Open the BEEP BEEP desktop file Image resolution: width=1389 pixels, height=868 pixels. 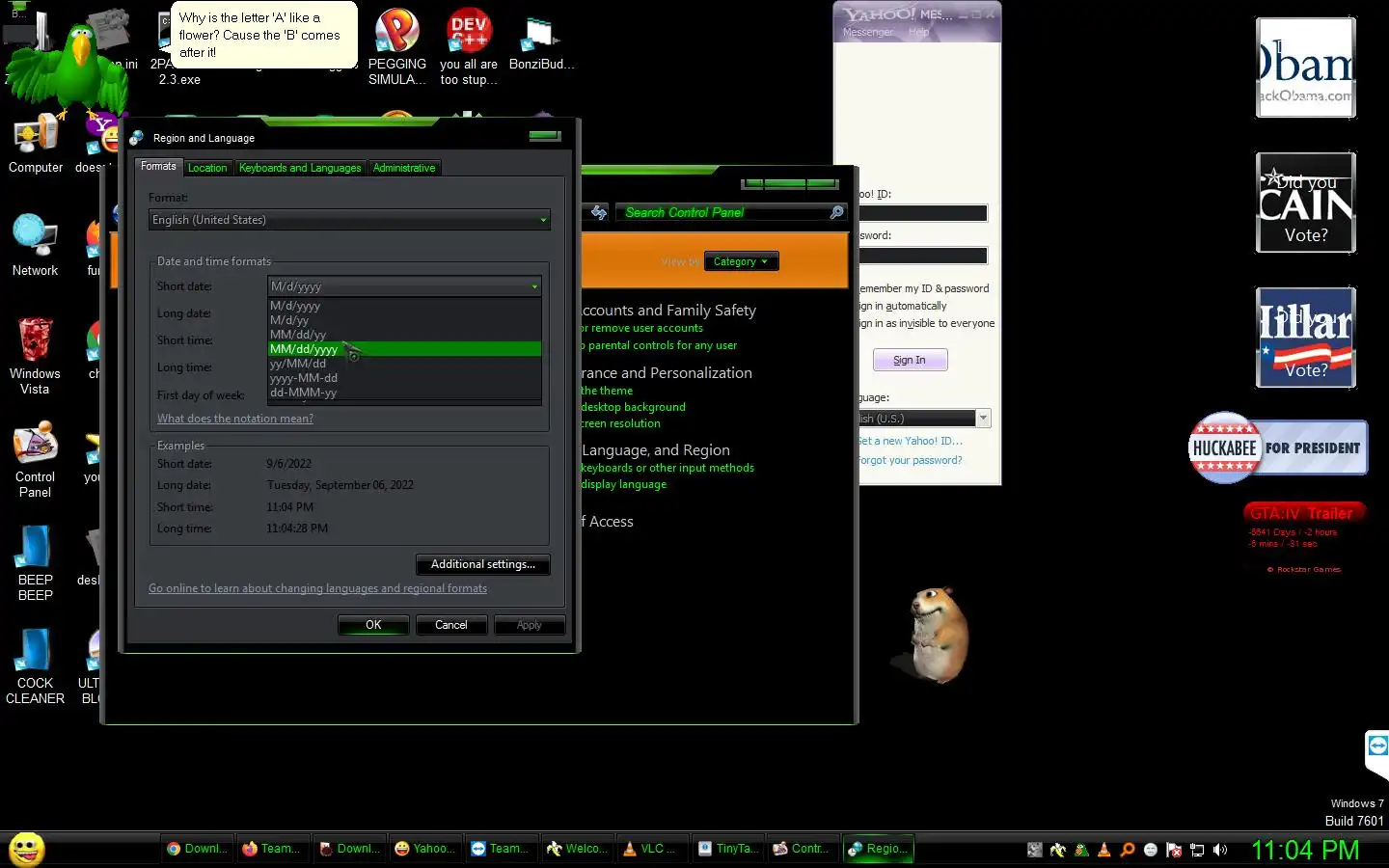point(35,563)
